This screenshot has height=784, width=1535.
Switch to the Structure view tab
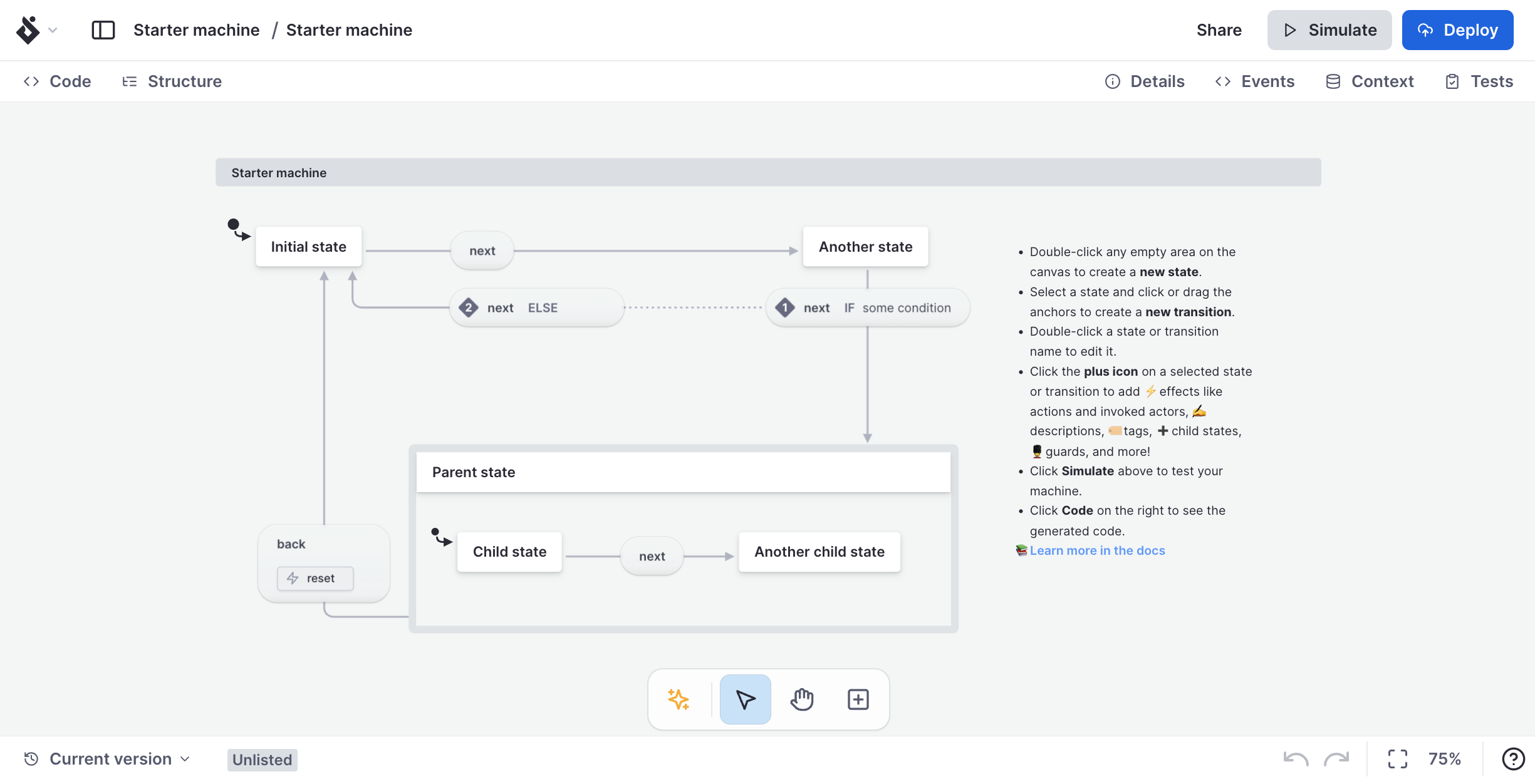(184, 81)
